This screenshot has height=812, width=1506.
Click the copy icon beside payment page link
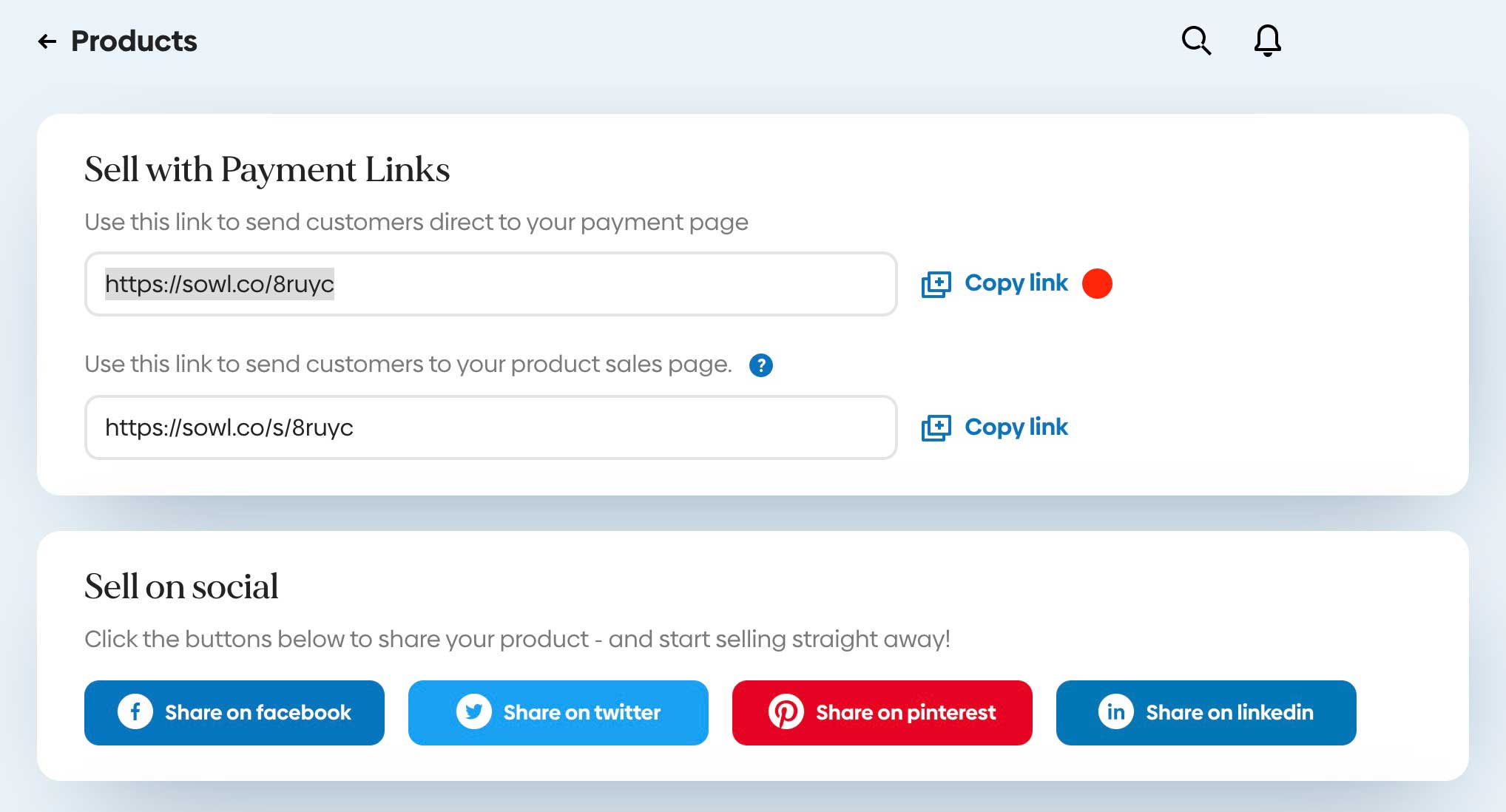pos(936,284)
